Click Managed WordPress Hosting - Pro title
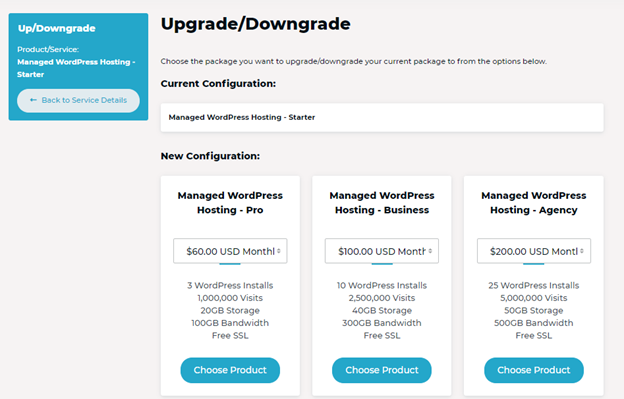Image resolution: width=624 pixels, height=399 pixels. [x=230, y=202]
